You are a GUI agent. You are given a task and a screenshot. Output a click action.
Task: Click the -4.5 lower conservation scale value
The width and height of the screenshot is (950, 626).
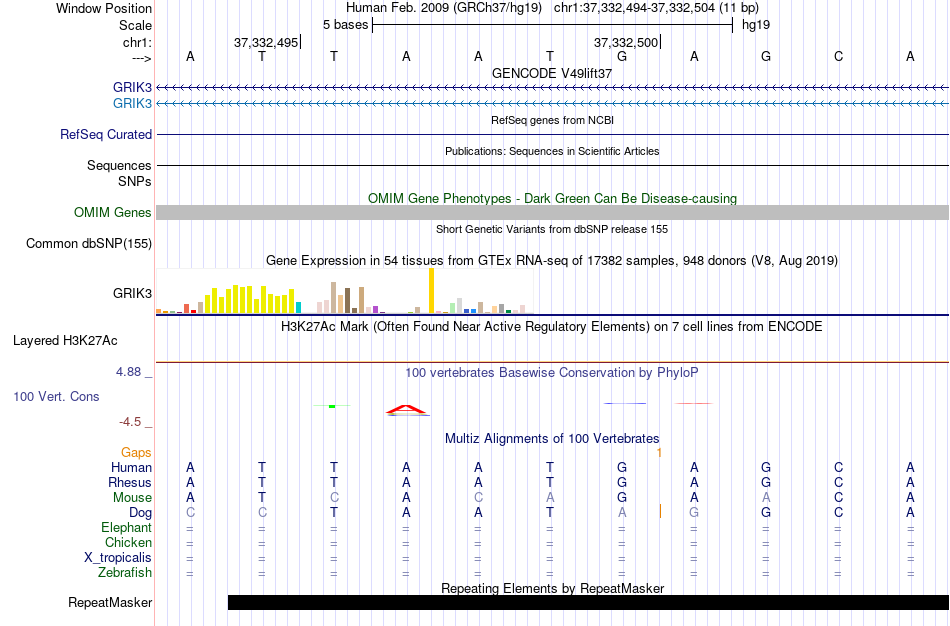[130, 422]
